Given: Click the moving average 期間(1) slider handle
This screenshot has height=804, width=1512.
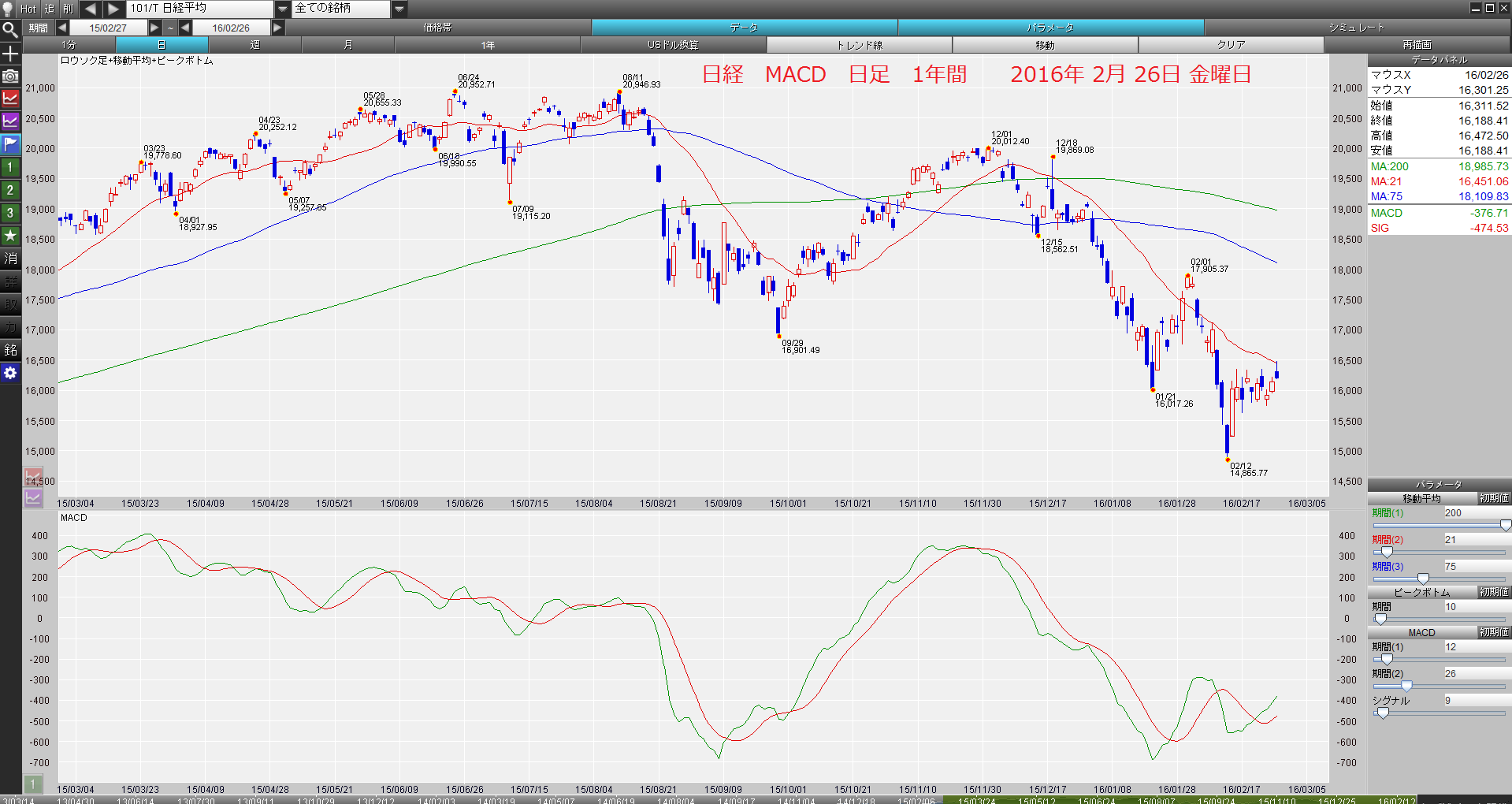Looking at the screenshot, I should [x=1506, y=526].
